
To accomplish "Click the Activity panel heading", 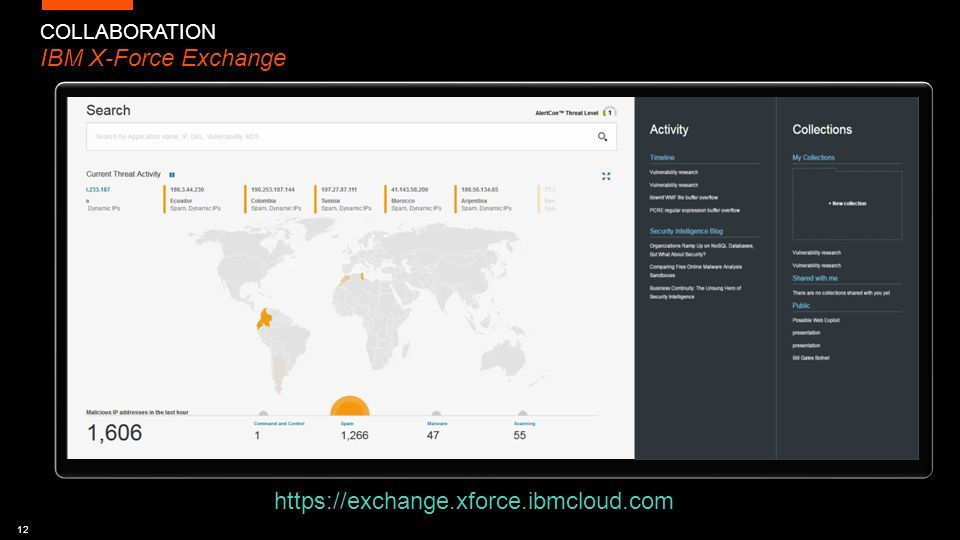I will point(669,130).
